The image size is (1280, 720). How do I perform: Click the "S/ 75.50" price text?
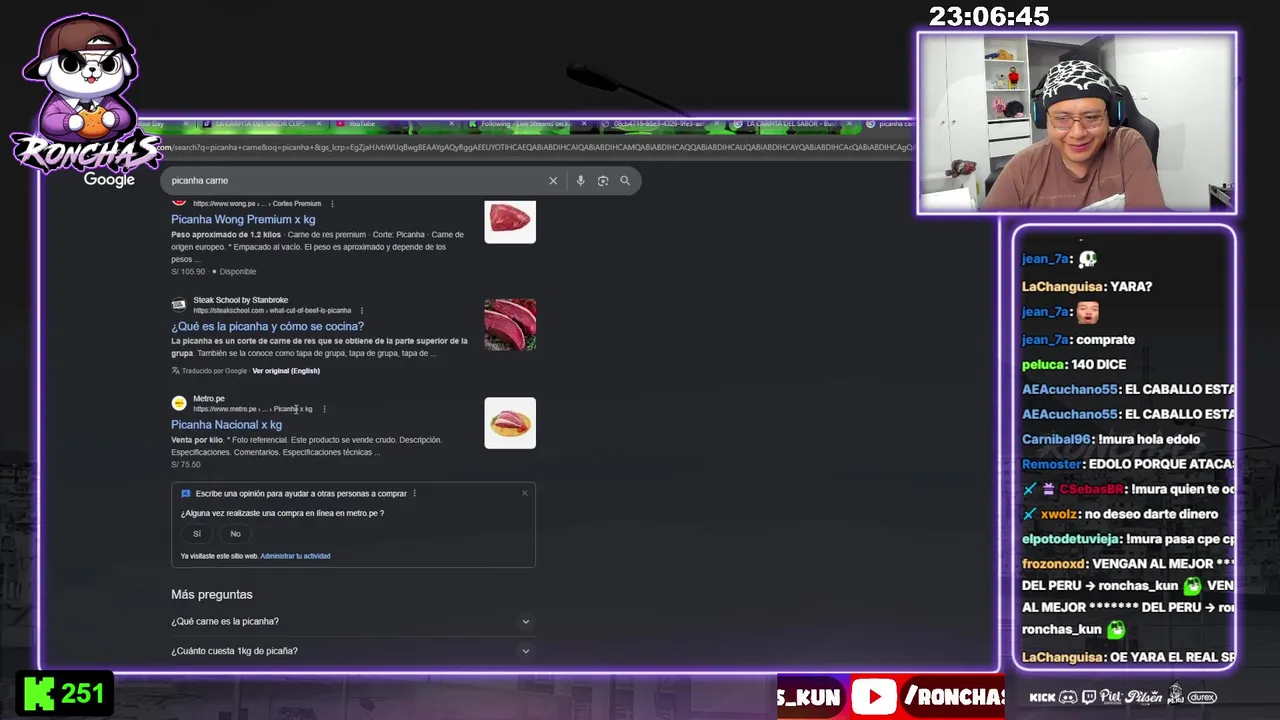[186, 465]
